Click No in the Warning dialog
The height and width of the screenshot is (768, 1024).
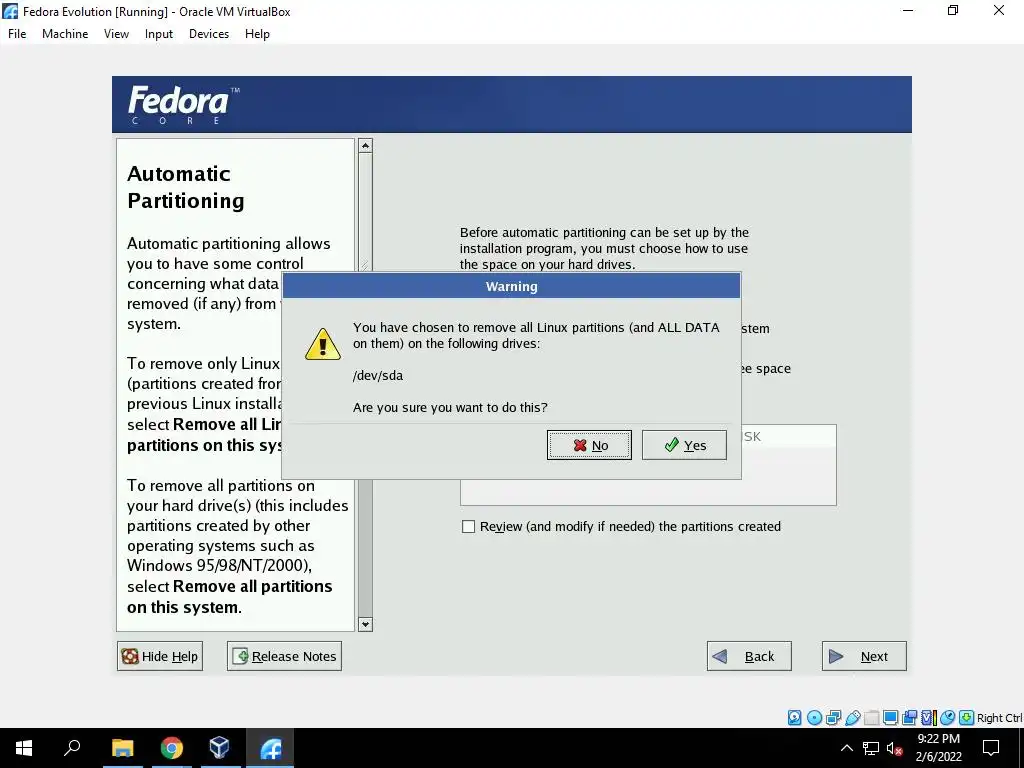(589, 445)
